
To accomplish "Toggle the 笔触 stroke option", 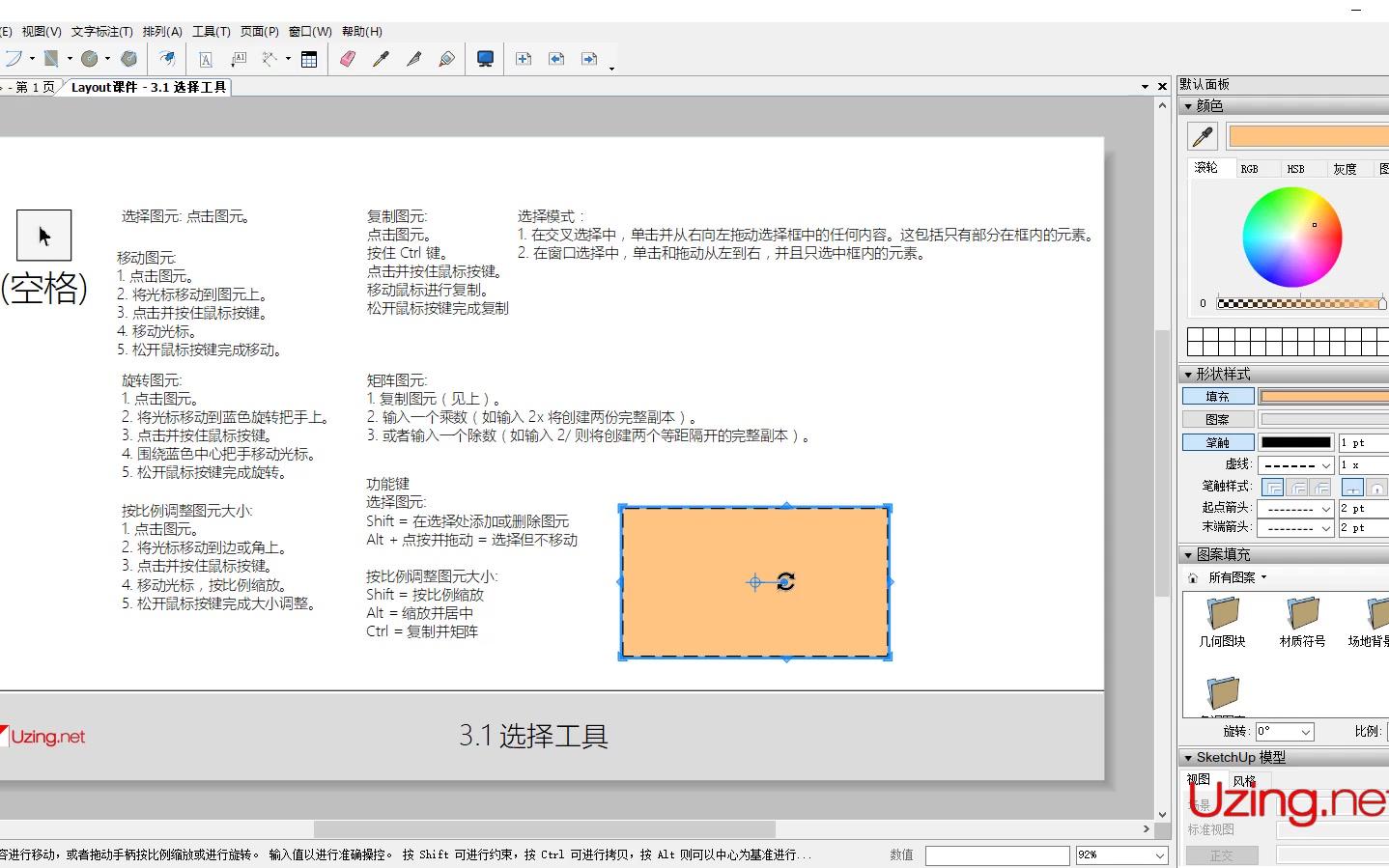I will 1216,441.
